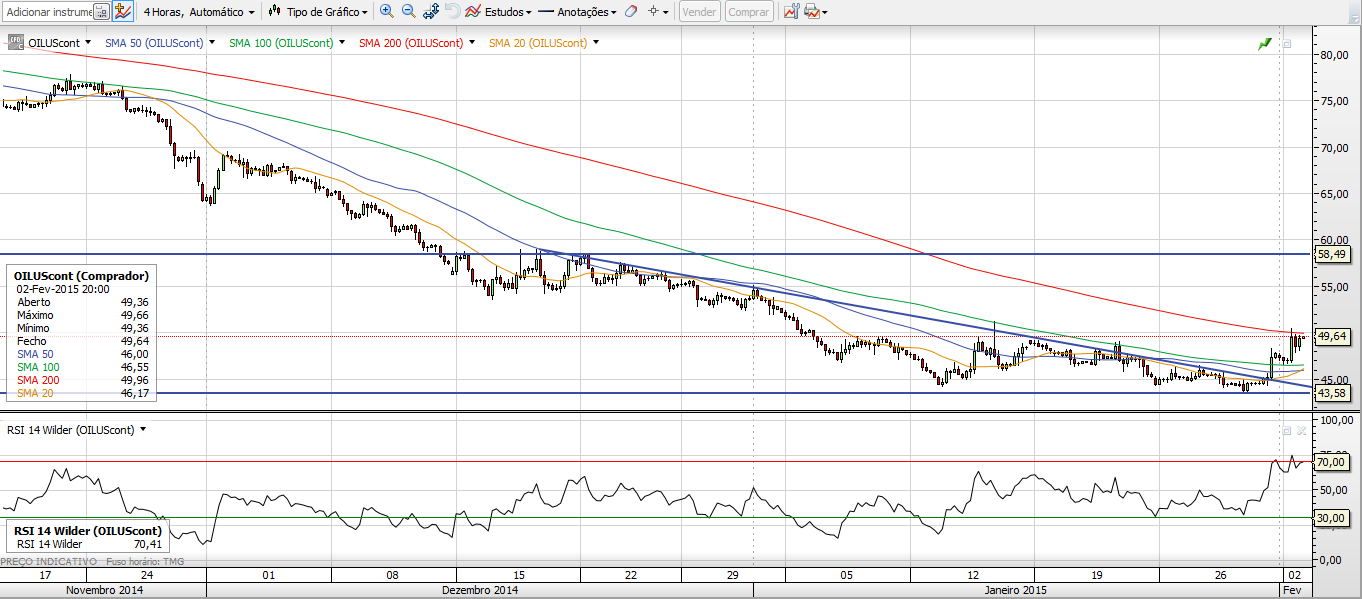Click the zoom out magnifier icon

[409, 12]
